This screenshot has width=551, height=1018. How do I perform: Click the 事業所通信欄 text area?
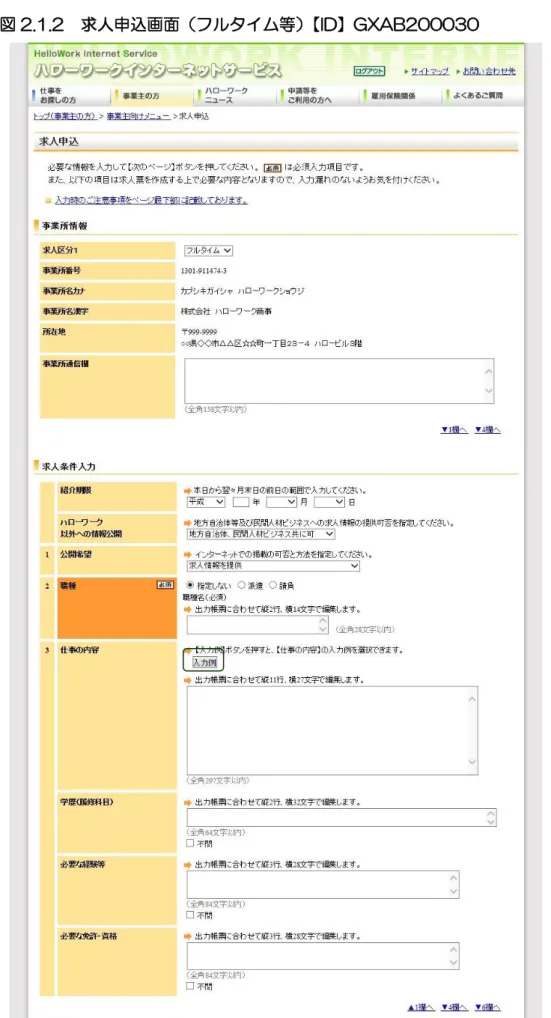(x=339, y=381)
